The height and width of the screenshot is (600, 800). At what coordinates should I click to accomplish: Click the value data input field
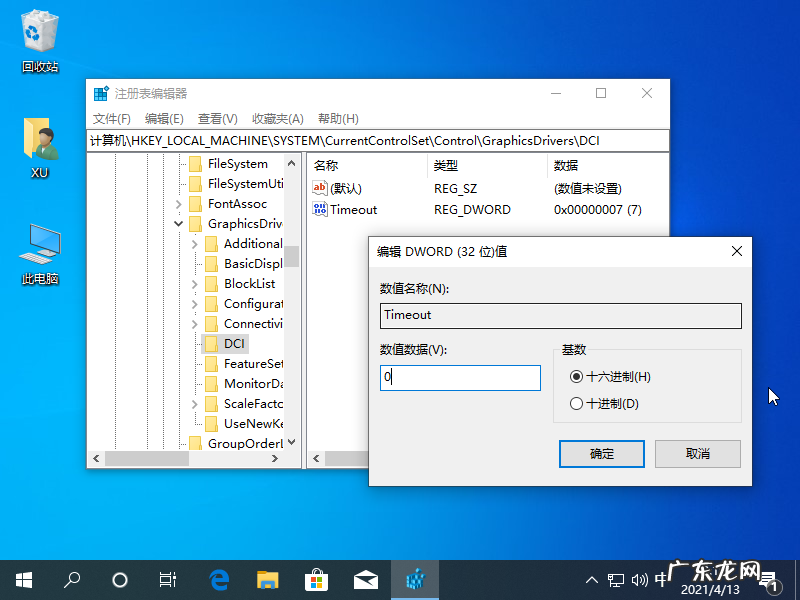pyautogui.click(x=460, y=378)
